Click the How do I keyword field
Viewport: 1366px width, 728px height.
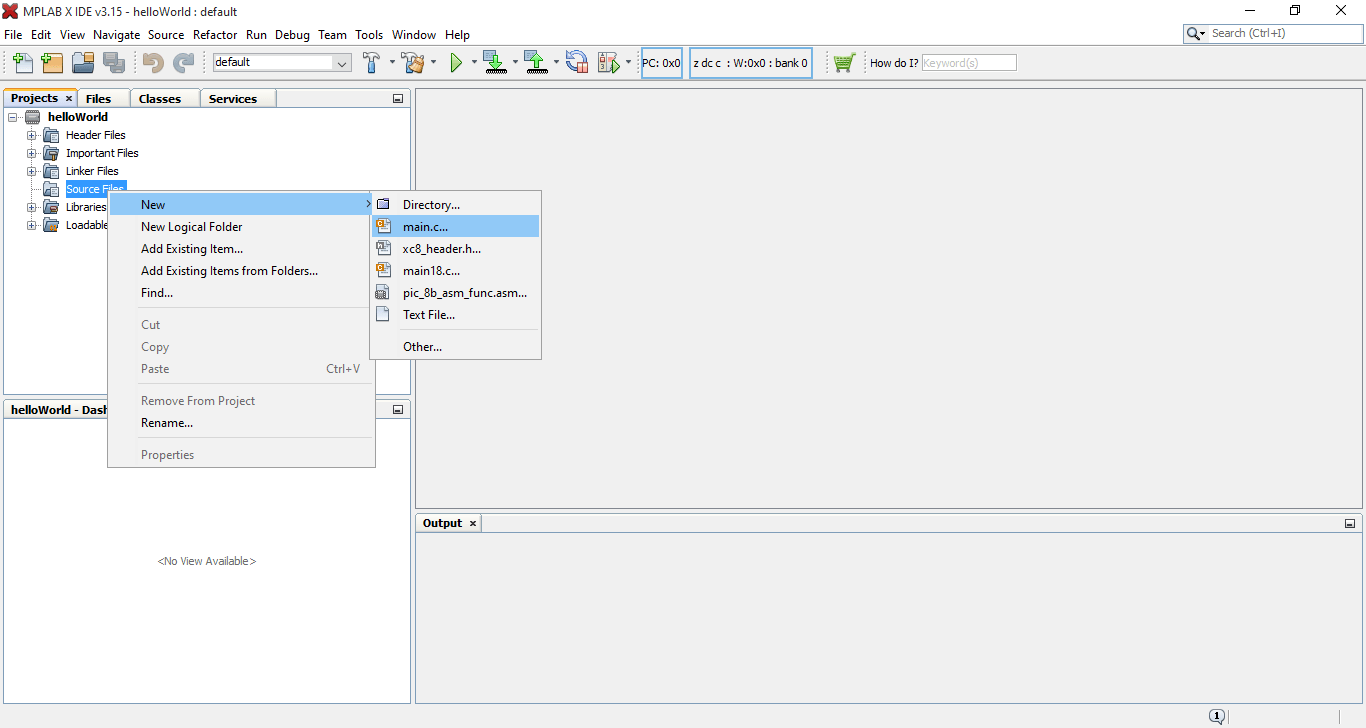968,63
